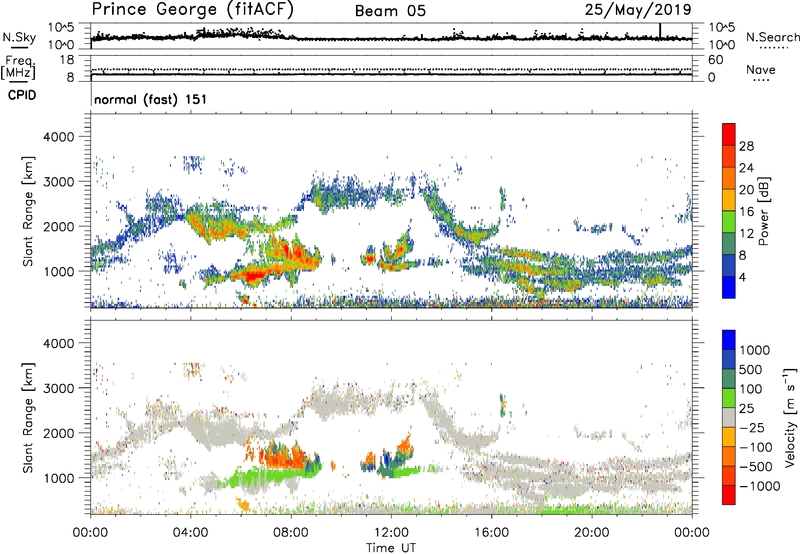Click the 'N.Sky' axis label
The width and height of the screenshot is (800, 554).
pos(19,37)
